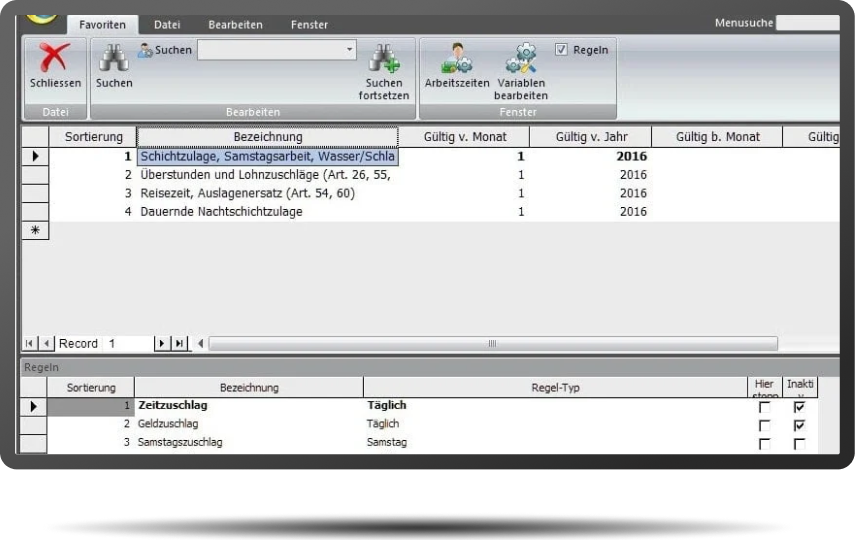
Task: Go to last record navigation arrow
Action: click(179, 344)
